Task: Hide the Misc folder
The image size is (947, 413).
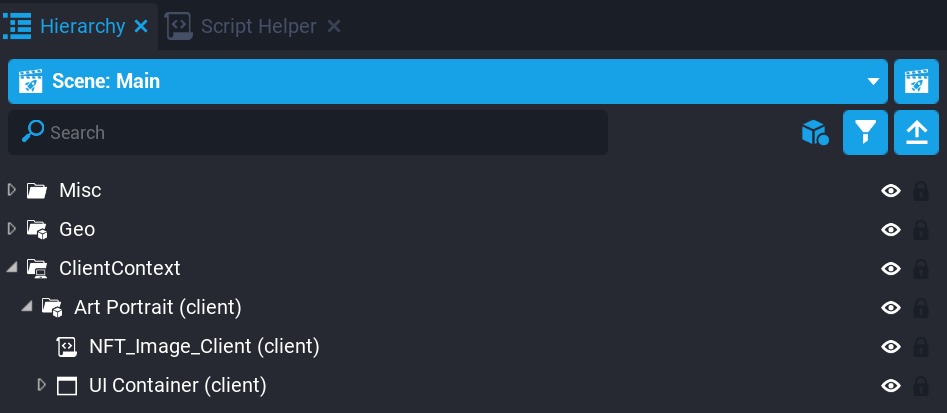Action: coord(890,190)
